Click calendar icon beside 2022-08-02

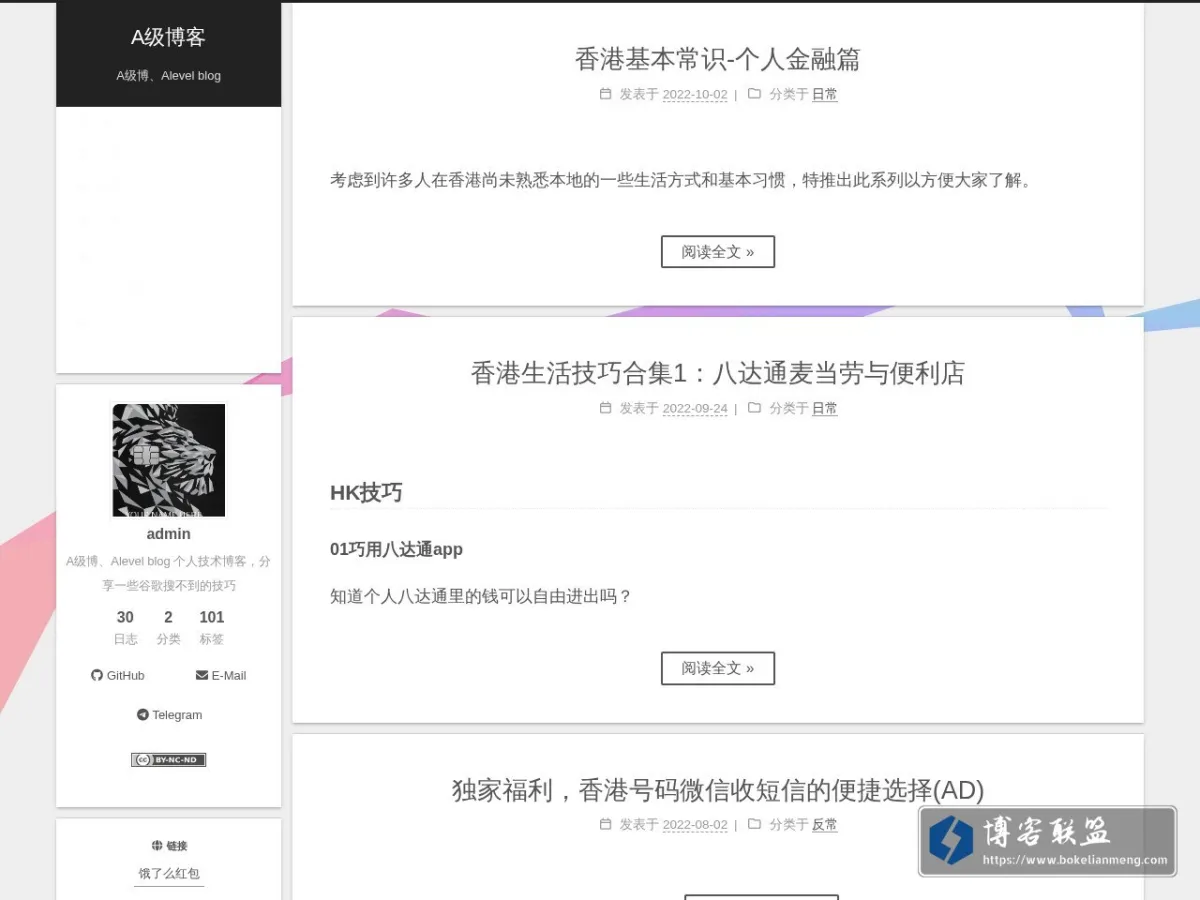click(x=605, y=824)
